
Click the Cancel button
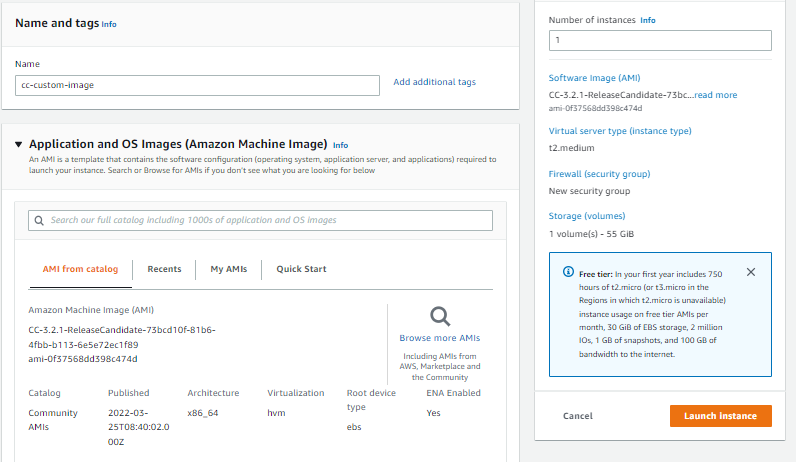click(x=578, y=416)
